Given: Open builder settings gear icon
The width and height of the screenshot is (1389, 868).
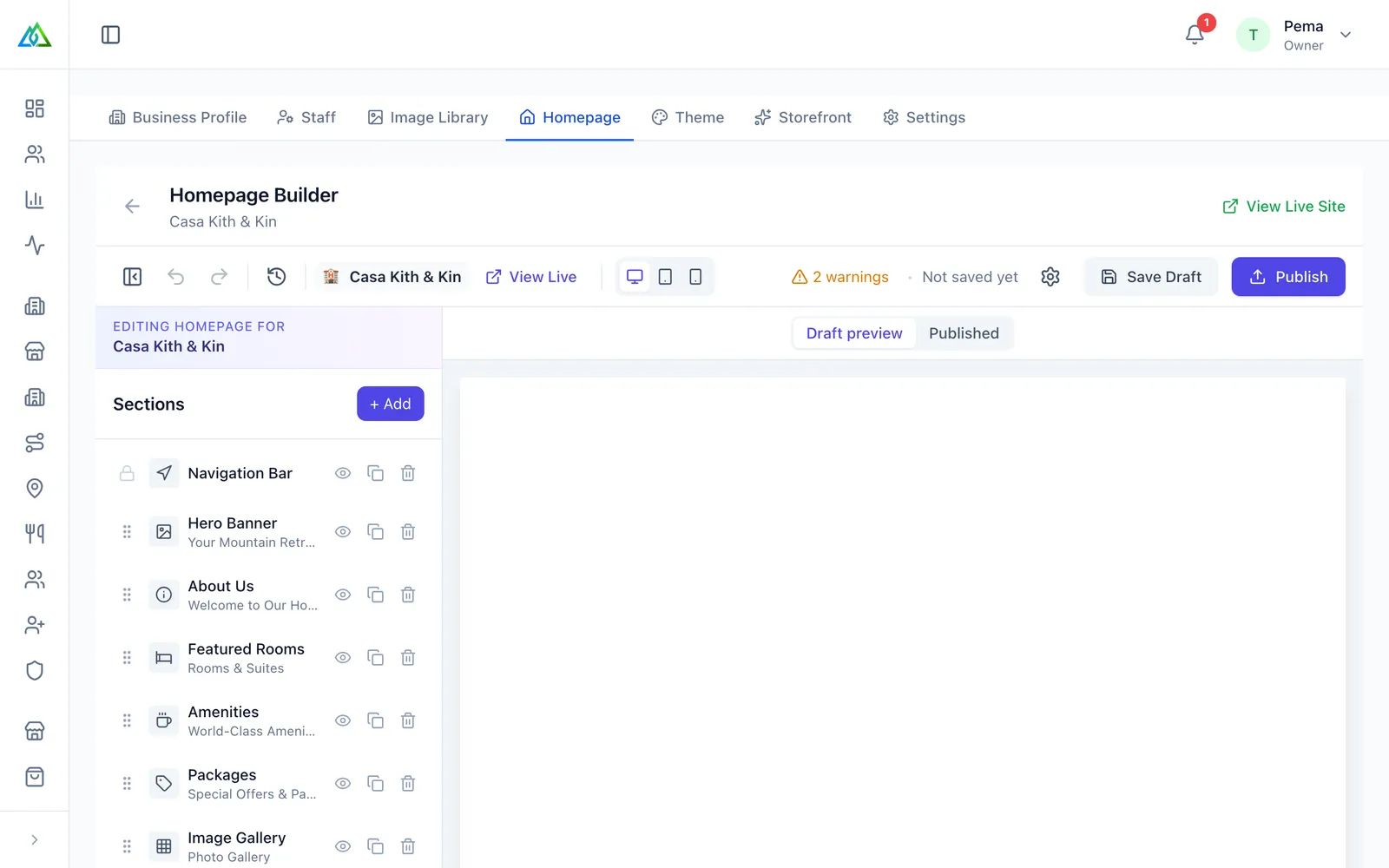Looking at the screenshot, I should pyautogui.click(x=1050, y=277).
